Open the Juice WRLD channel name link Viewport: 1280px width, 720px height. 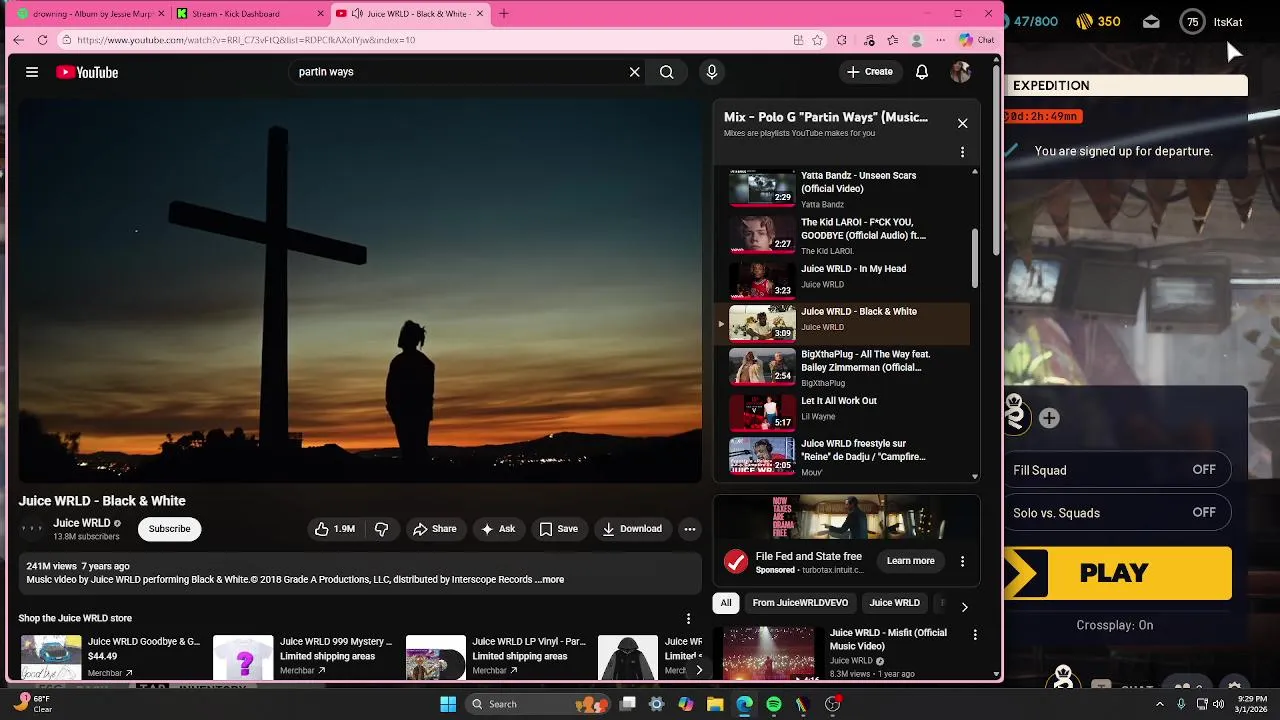(x=82, y=523)
